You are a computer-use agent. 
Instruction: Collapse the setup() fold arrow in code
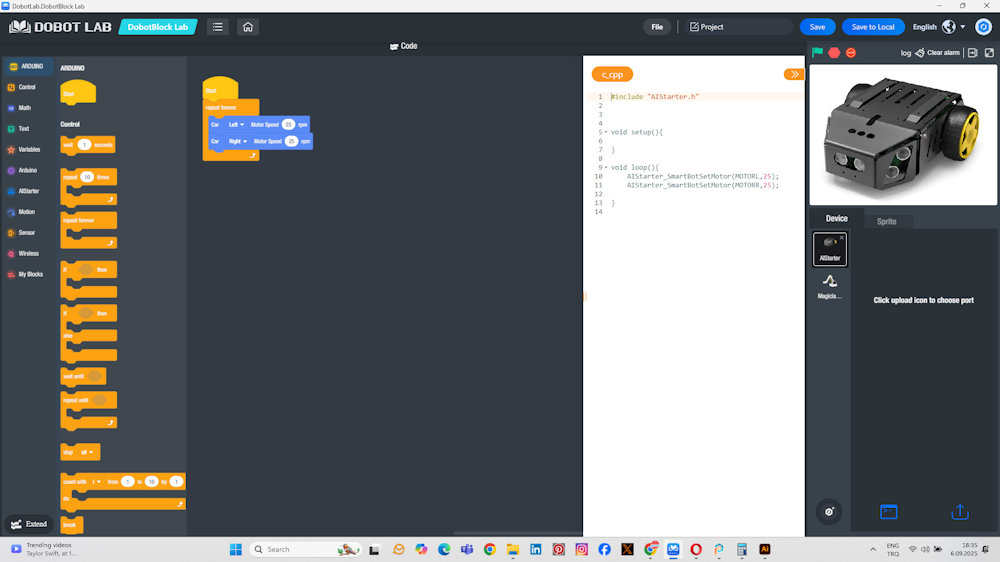[x=606, y=132]
